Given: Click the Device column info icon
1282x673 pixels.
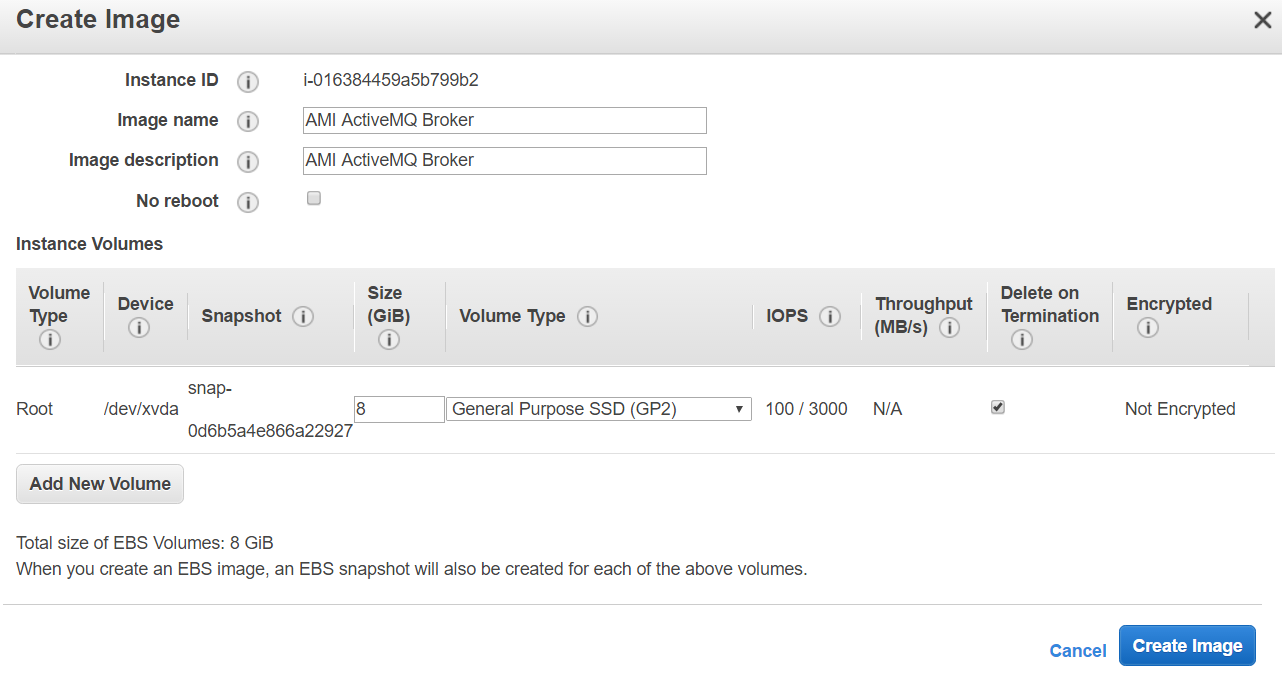Looking at the screenshot, I should pos(139,328).
